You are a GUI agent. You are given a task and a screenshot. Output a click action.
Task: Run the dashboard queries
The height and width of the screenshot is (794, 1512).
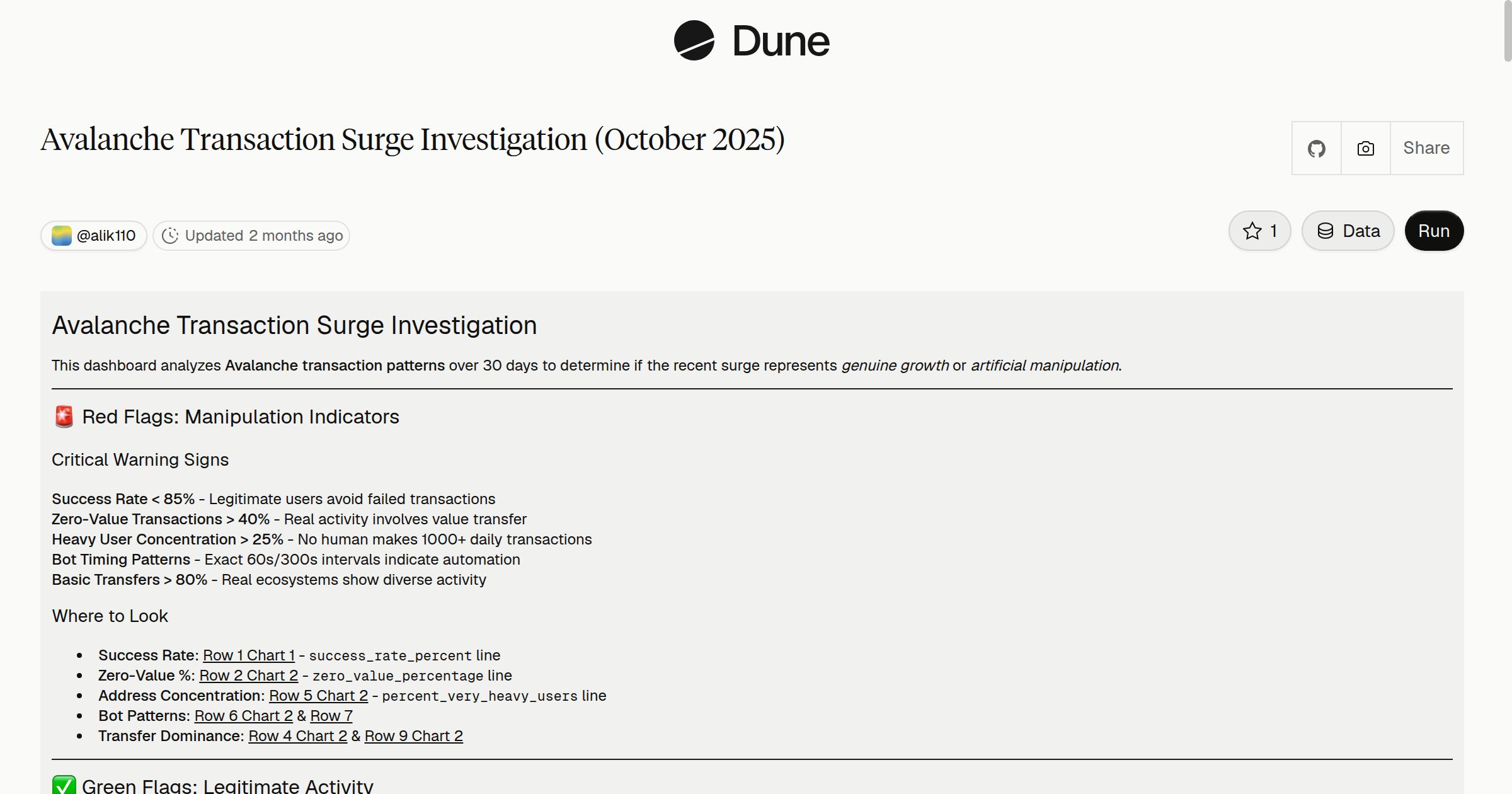(x=1434, y=231)
